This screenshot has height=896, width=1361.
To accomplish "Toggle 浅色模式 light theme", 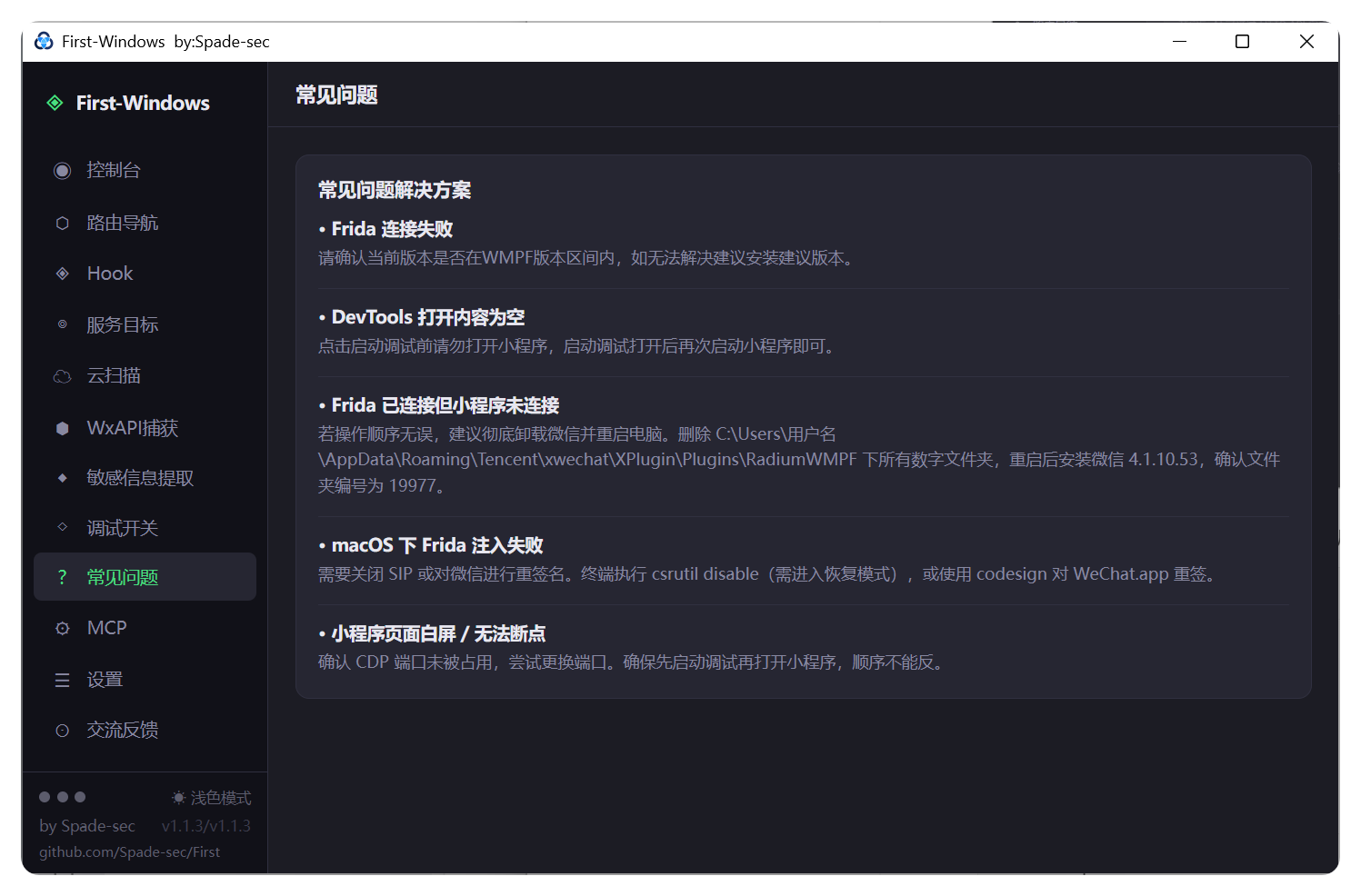I will tap(211, 798).
